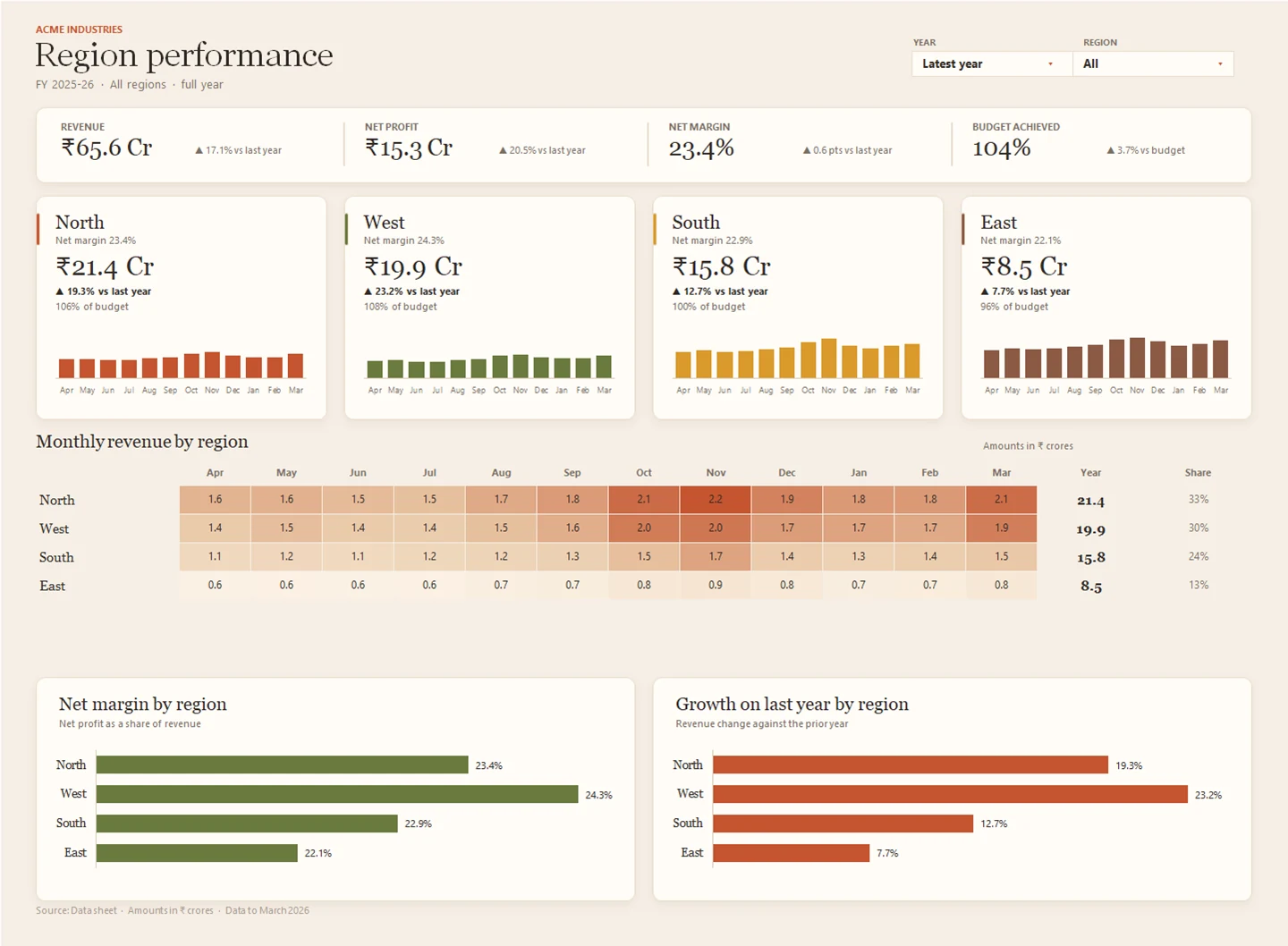Select the North row Mar cell "2.1"

pos(1002,499)
